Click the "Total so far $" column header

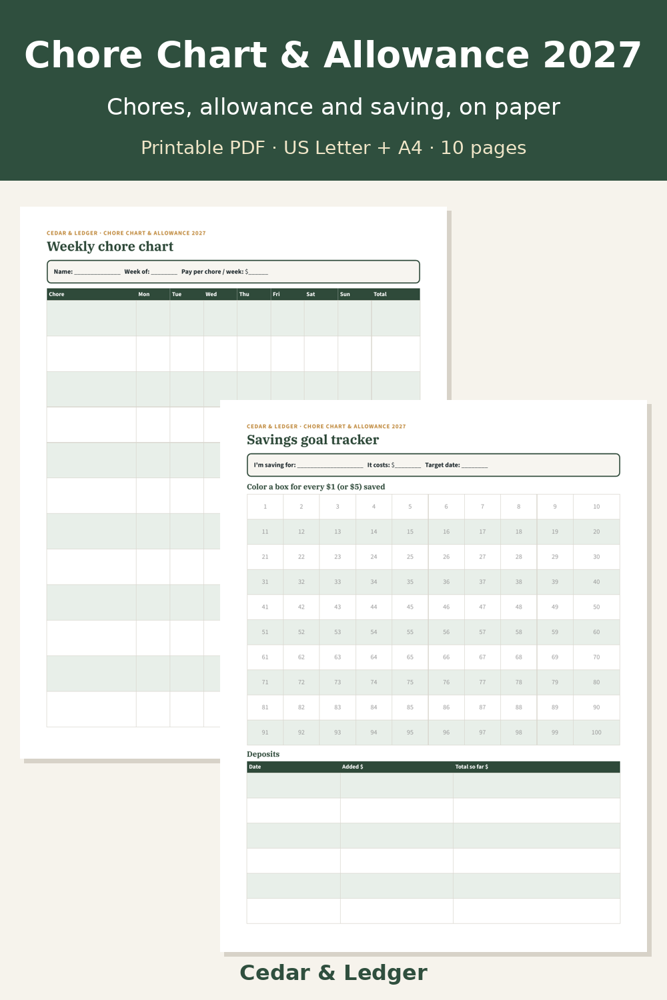pyautogui.click(x=536, y=767)
